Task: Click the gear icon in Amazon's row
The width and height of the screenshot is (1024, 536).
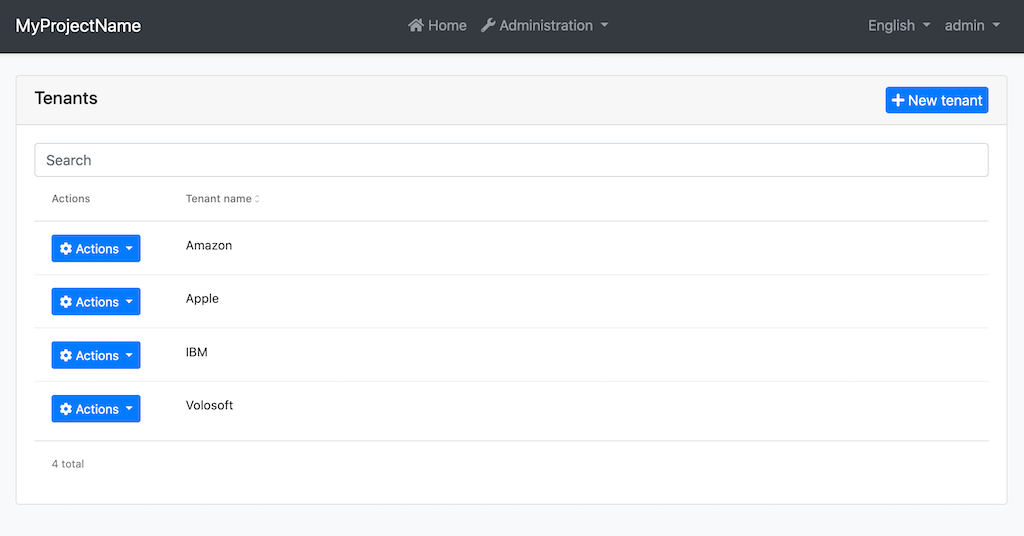Action: coord(66,249)
